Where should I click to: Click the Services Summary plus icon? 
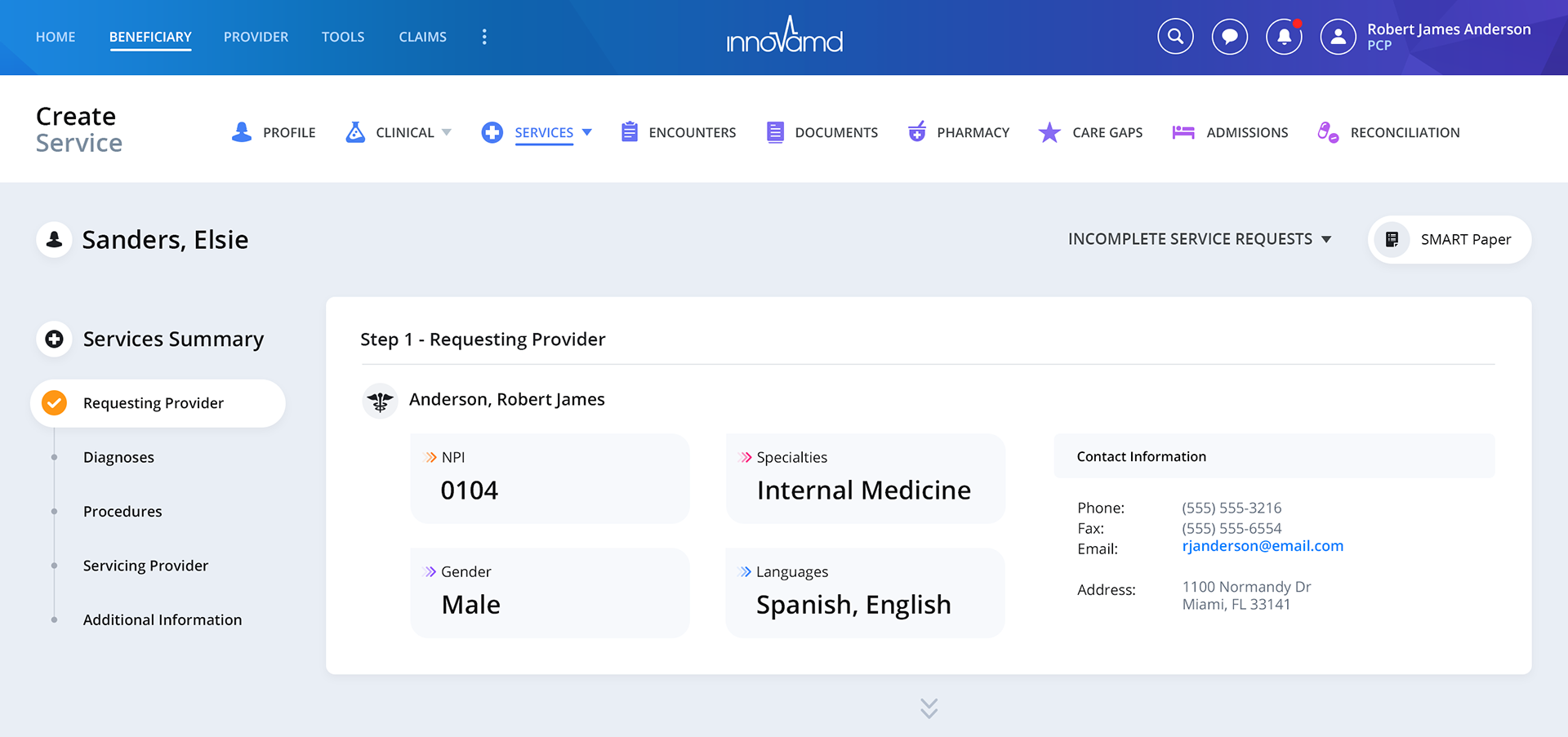coord(55,339)
